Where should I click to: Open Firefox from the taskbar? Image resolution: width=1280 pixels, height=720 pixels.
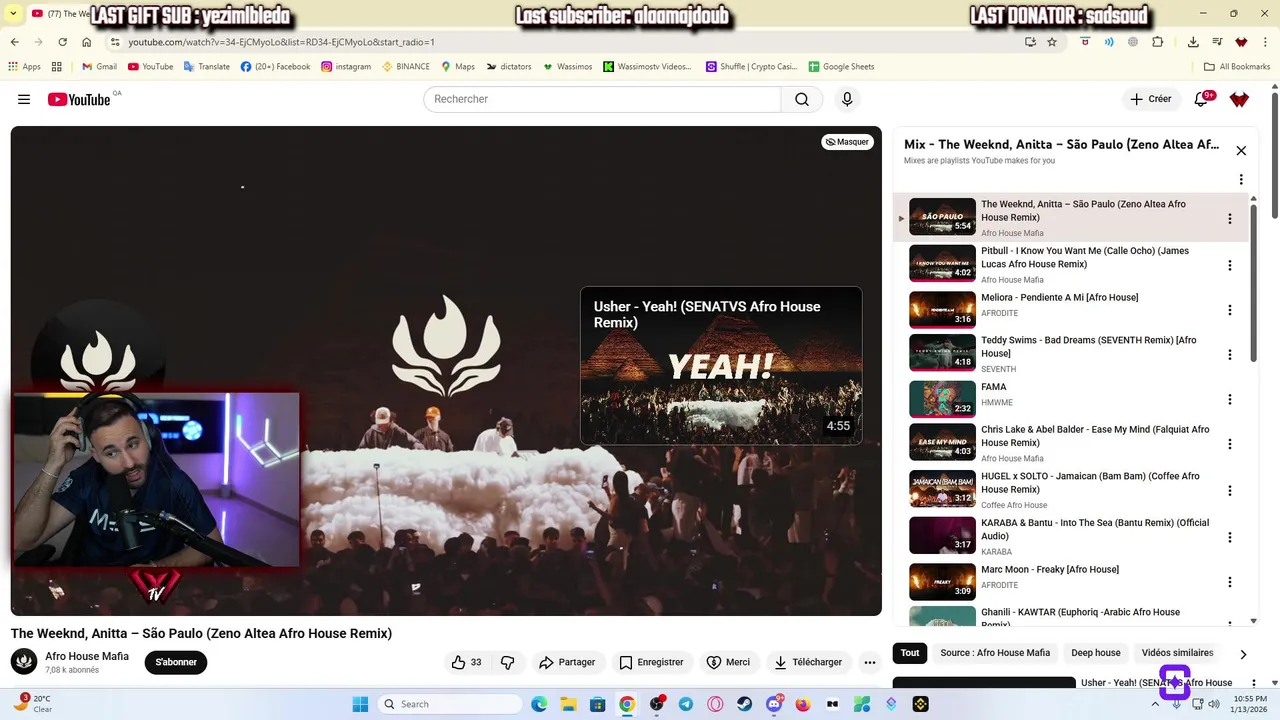point(803,704)
